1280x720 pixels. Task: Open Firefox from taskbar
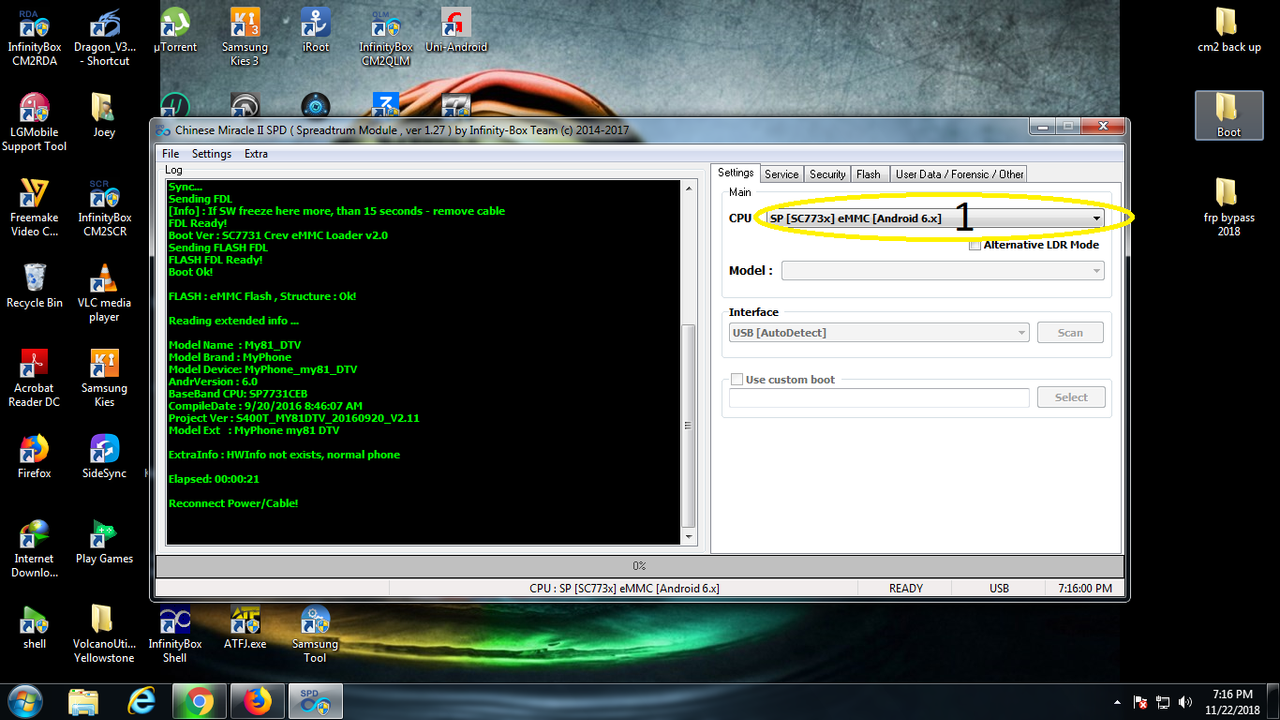257,702
